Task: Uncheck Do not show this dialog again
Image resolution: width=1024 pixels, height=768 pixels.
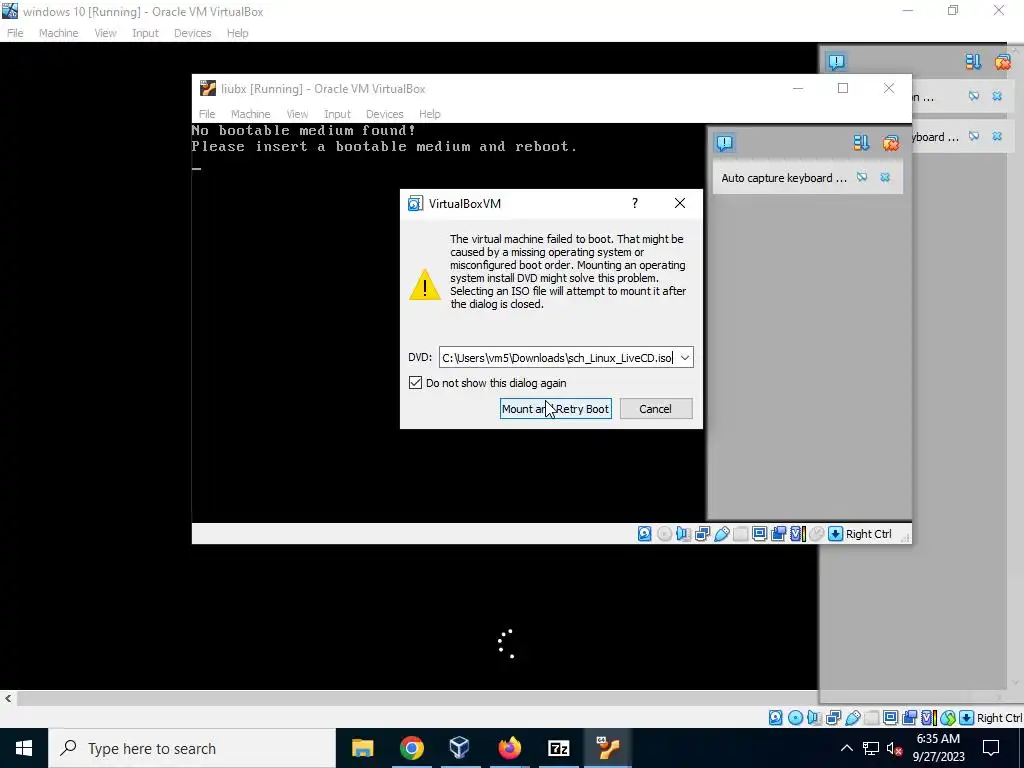Action: (x=415, y=383)
